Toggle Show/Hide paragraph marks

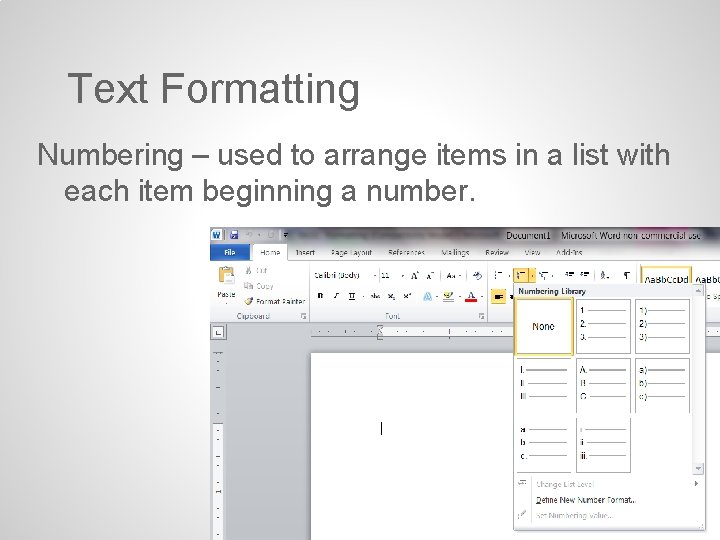[x=626, y=275]
